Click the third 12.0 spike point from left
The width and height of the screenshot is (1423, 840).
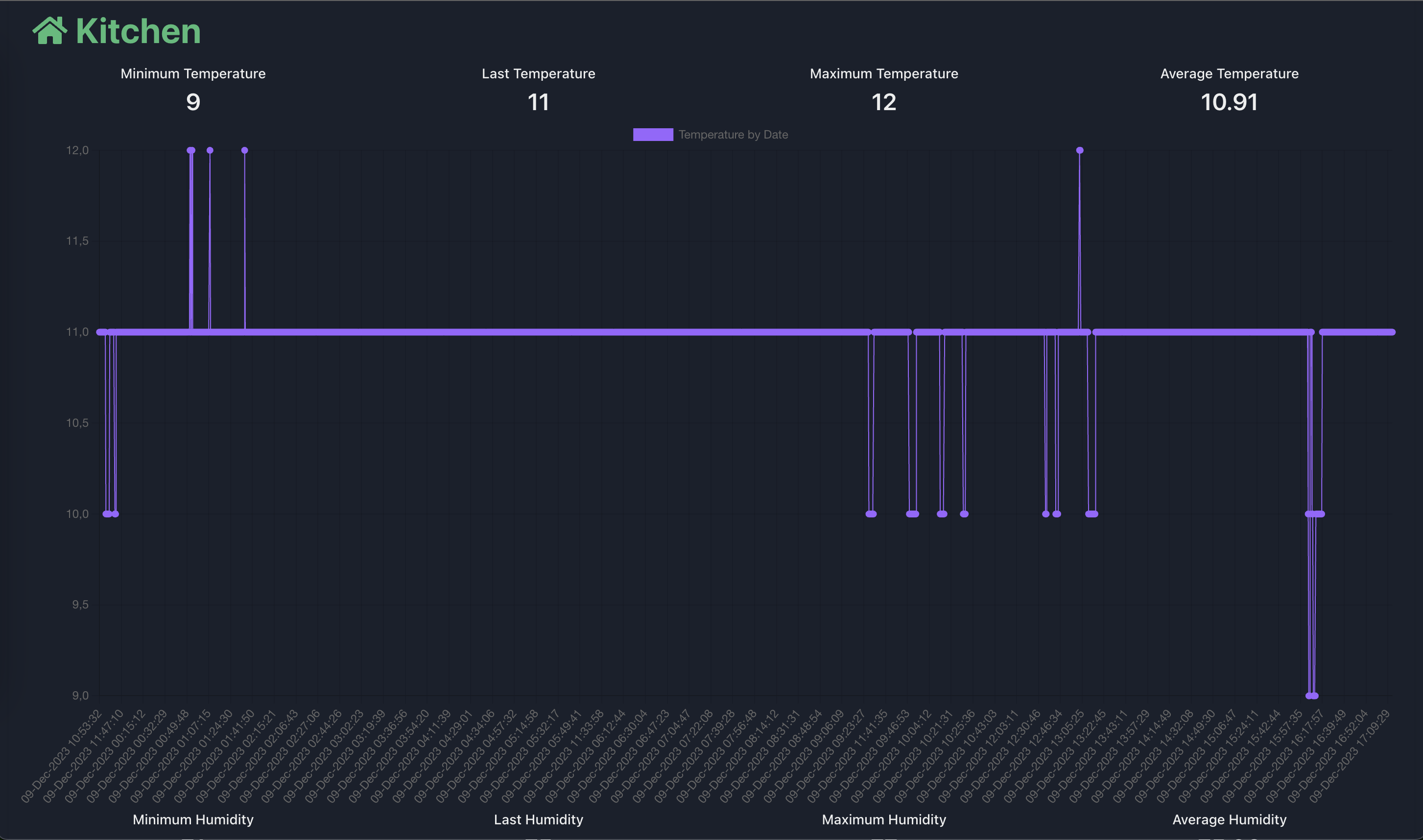[245, 151]
